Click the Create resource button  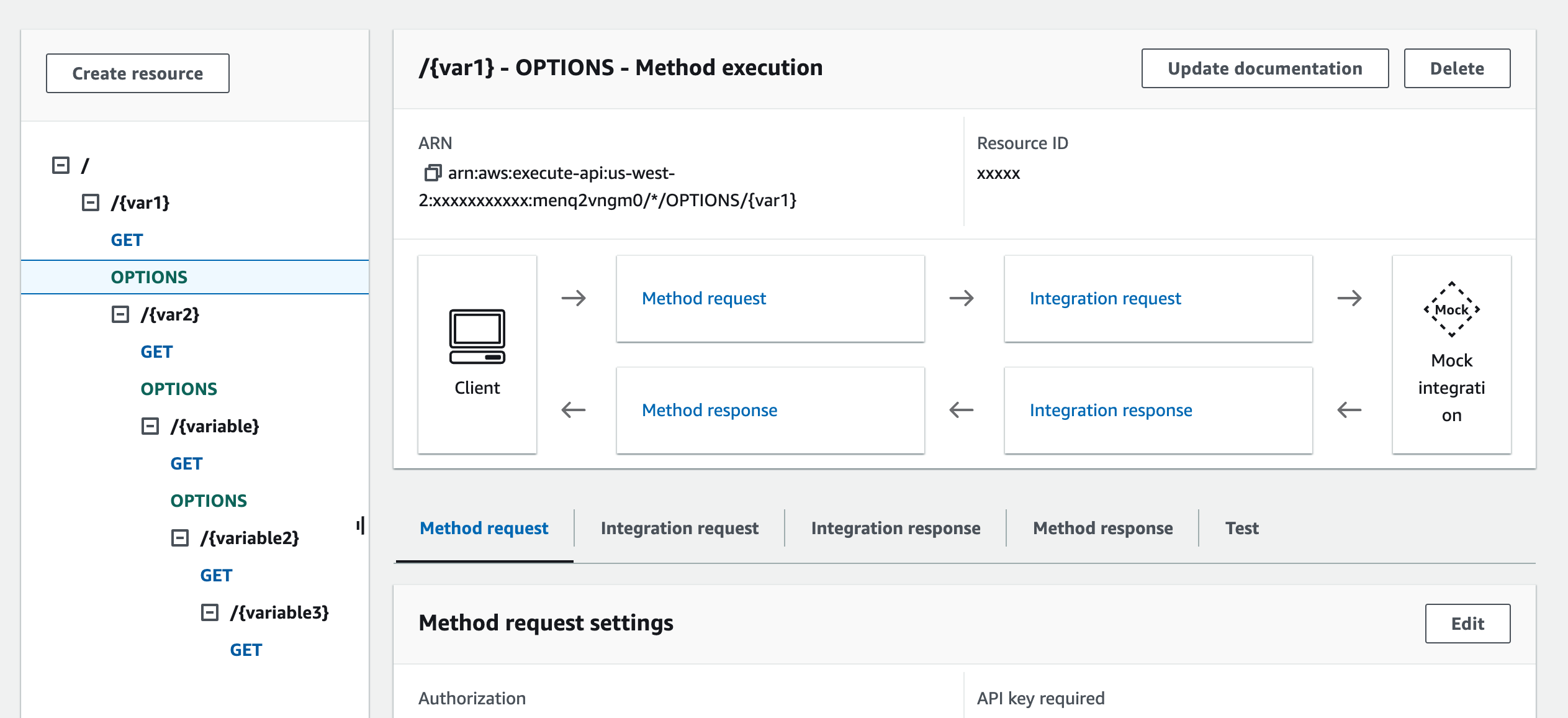coord(137,73)
